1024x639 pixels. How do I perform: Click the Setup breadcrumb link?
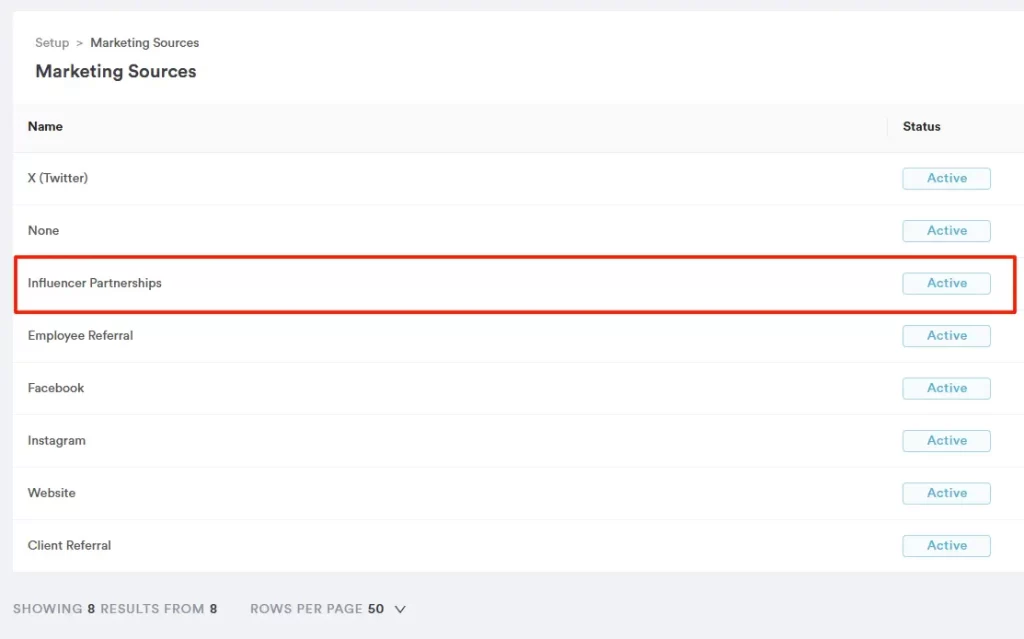click(x=52, y=43)
